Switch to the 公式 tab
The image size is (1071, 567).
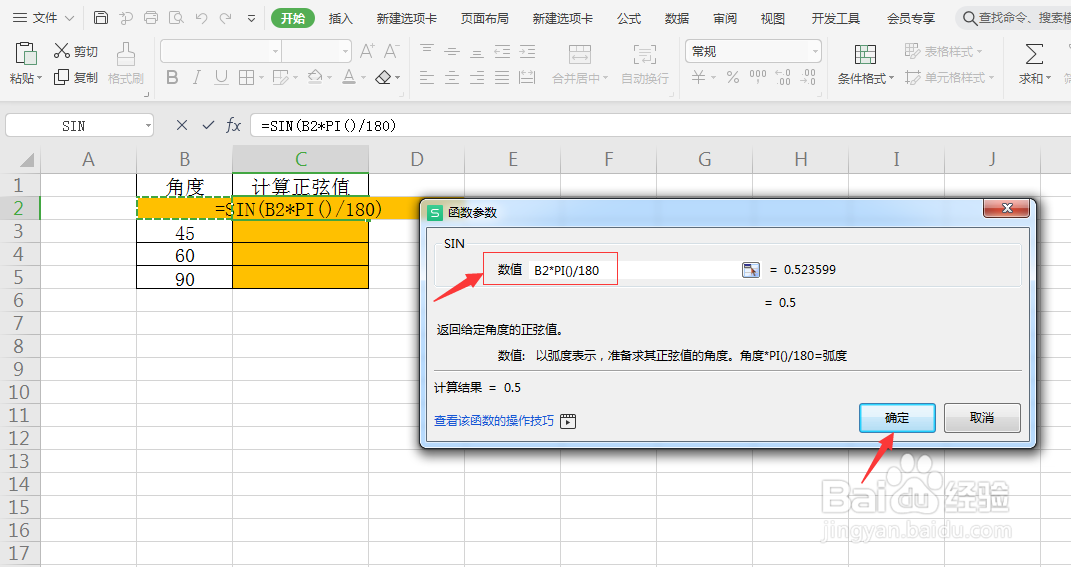628,18
